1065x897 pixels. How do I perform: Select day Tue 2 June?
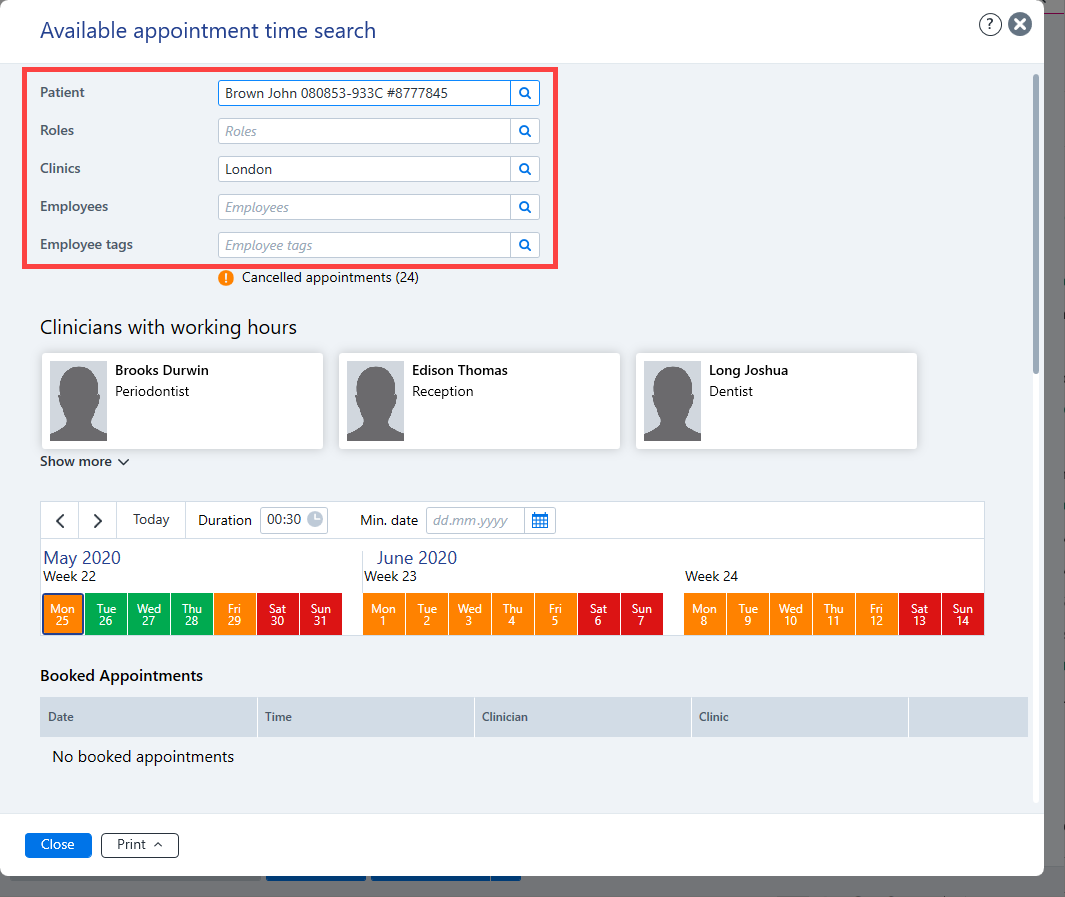(x=427, y=615)
